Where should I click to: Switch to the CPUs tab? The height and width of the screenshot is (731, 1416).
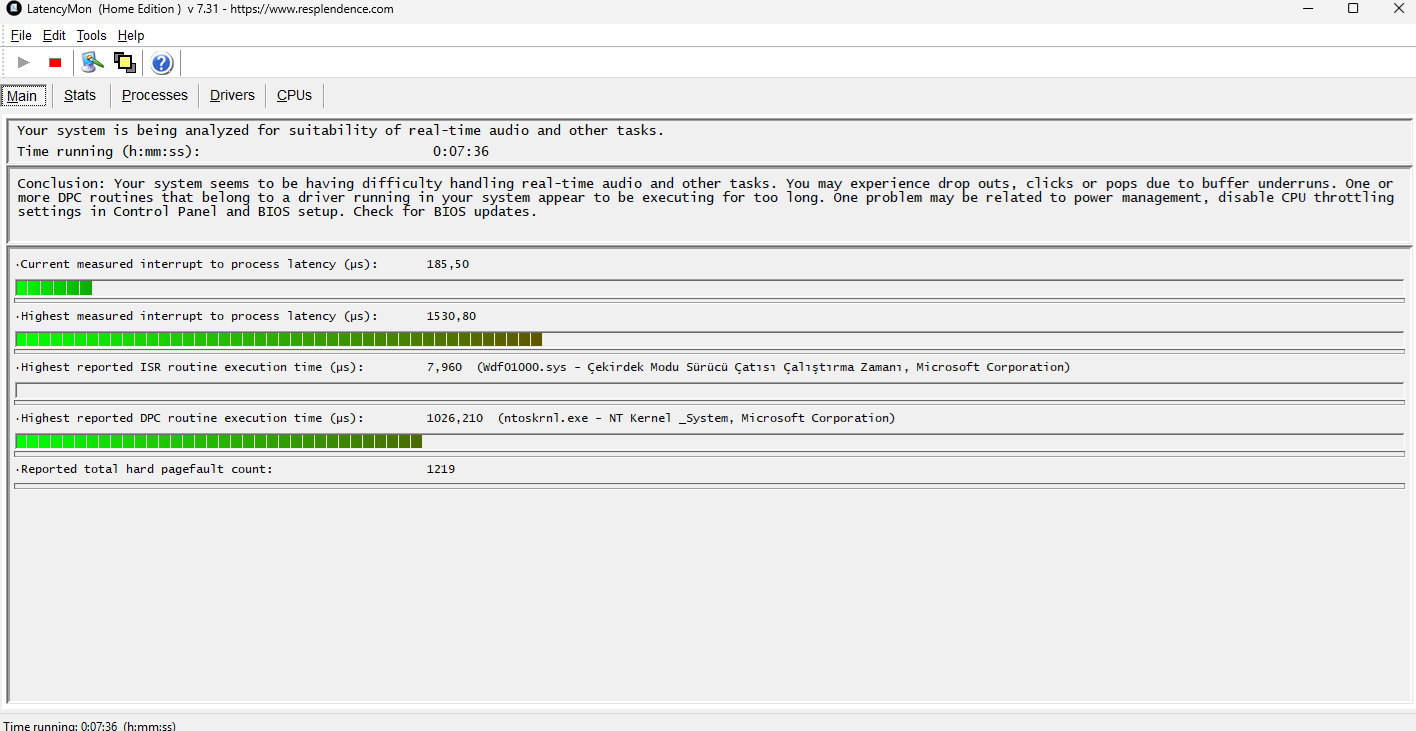(295, 95)
